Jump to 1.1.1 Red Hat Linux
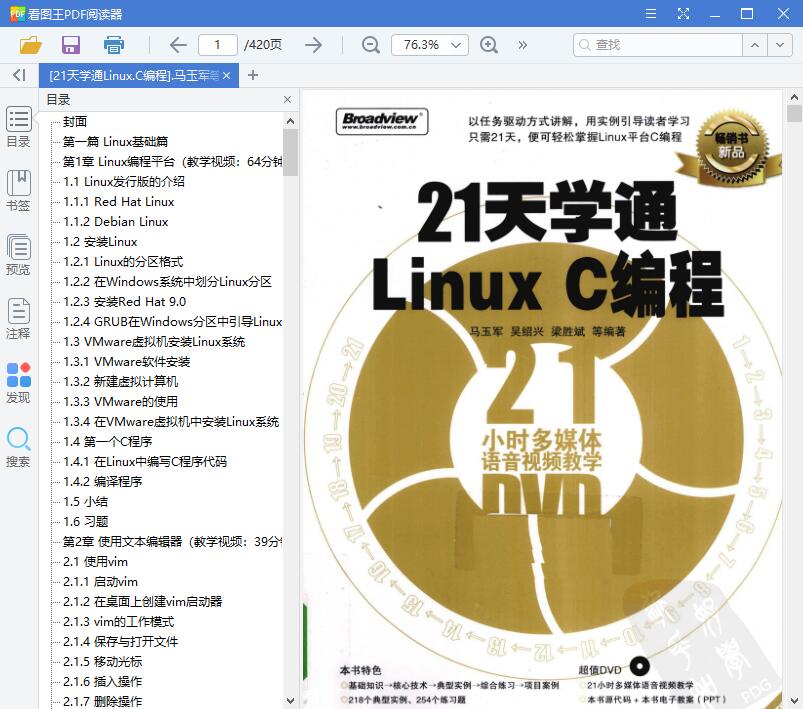 click(x=119, y=201)
